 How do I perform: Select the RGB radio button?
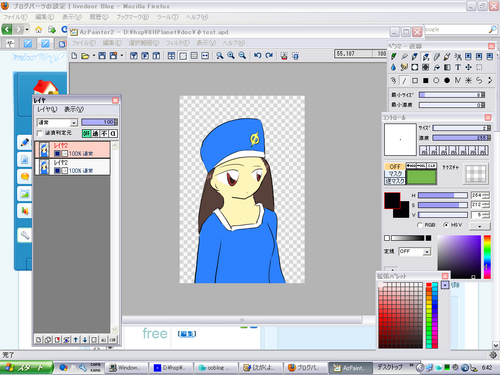pos(420,225)
